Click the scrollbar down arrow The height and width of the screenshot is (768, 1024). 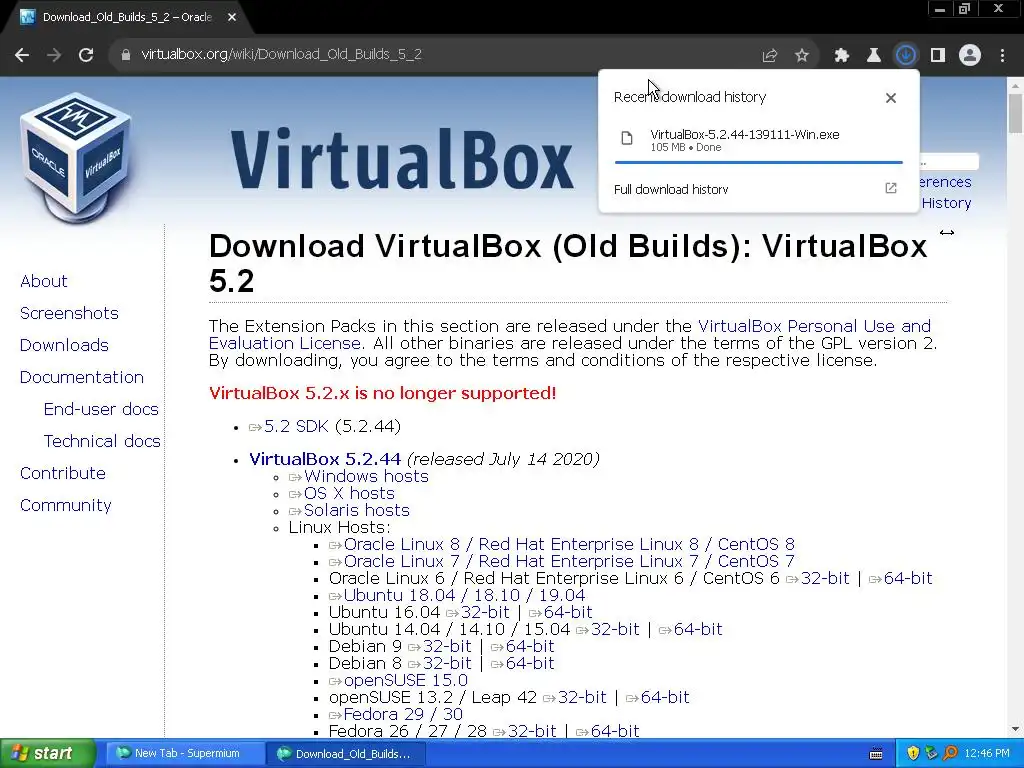tap(1015, 729)
